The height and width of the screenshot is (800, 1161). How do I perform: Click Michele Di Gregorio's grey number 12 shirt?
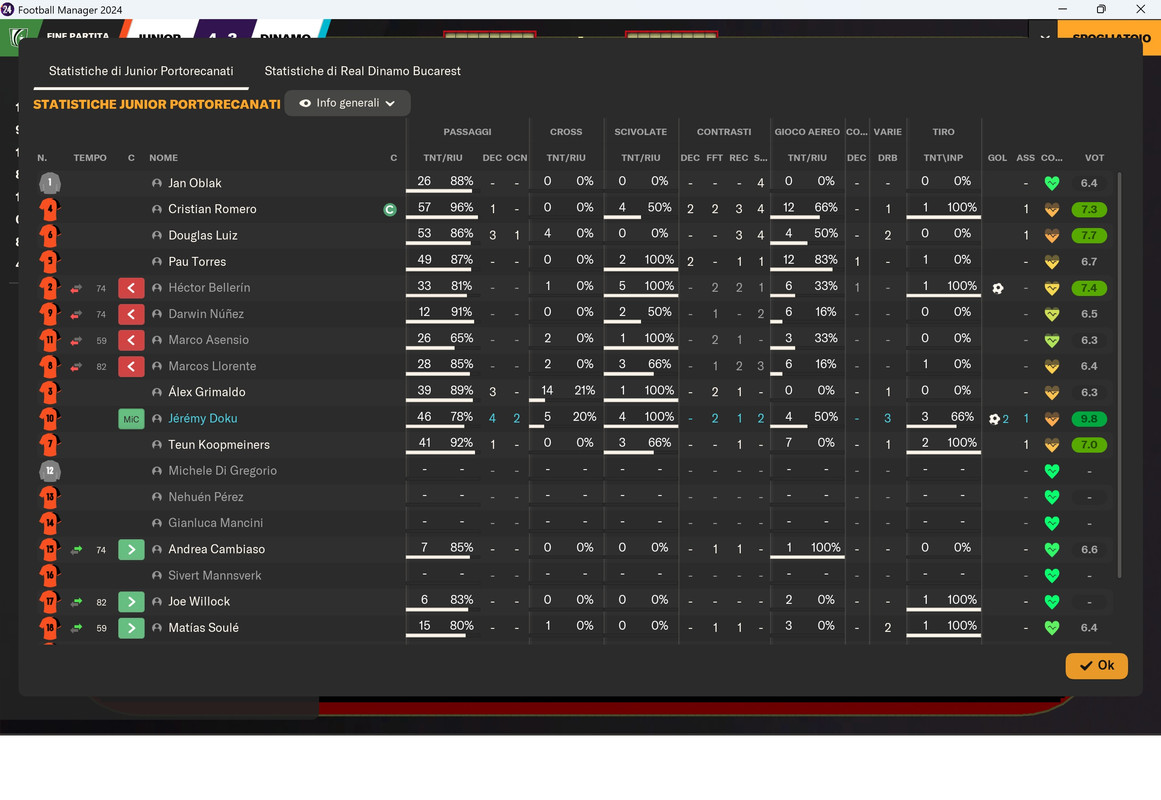coord(50,471)
